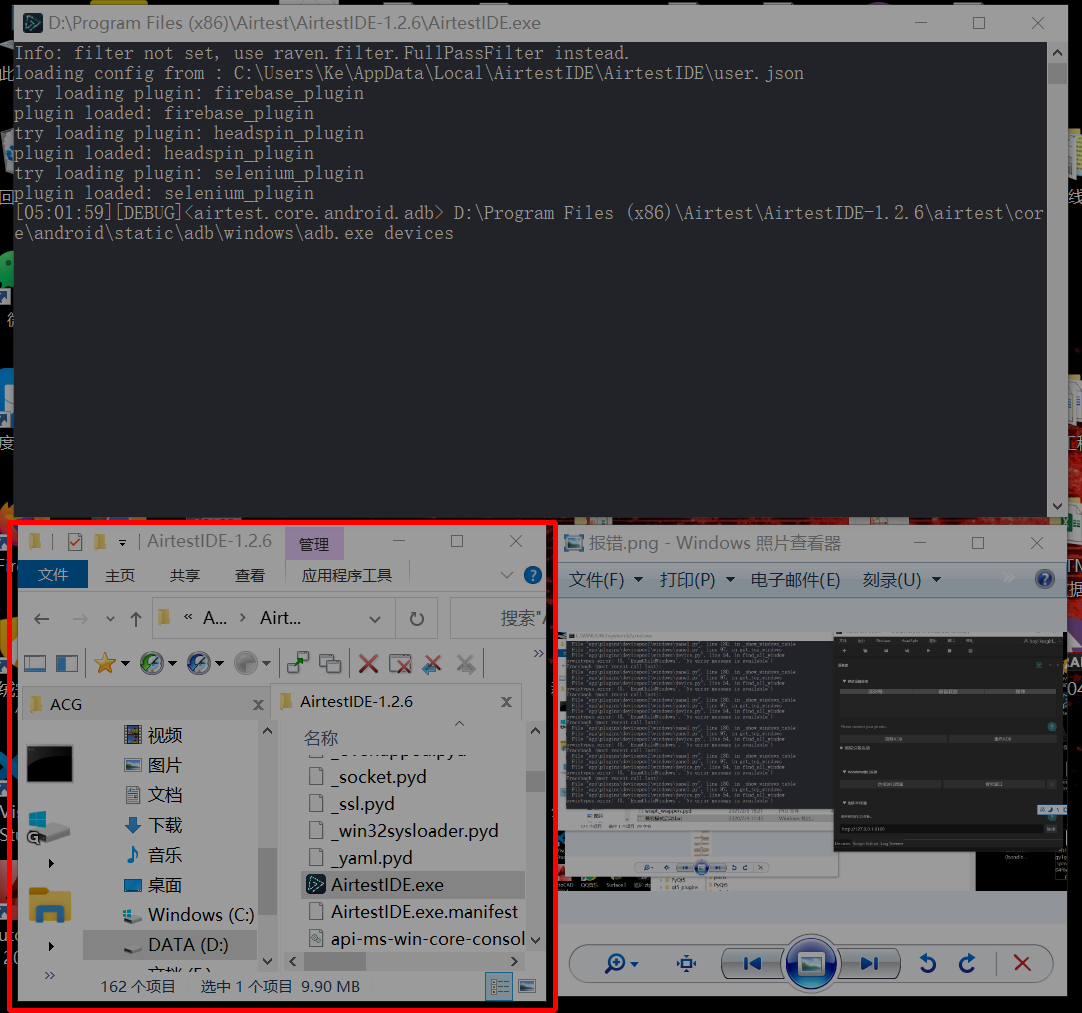Open address bar history dropdown
Viewport: 1082px width, 1013px height.
(x=375, y=619)
